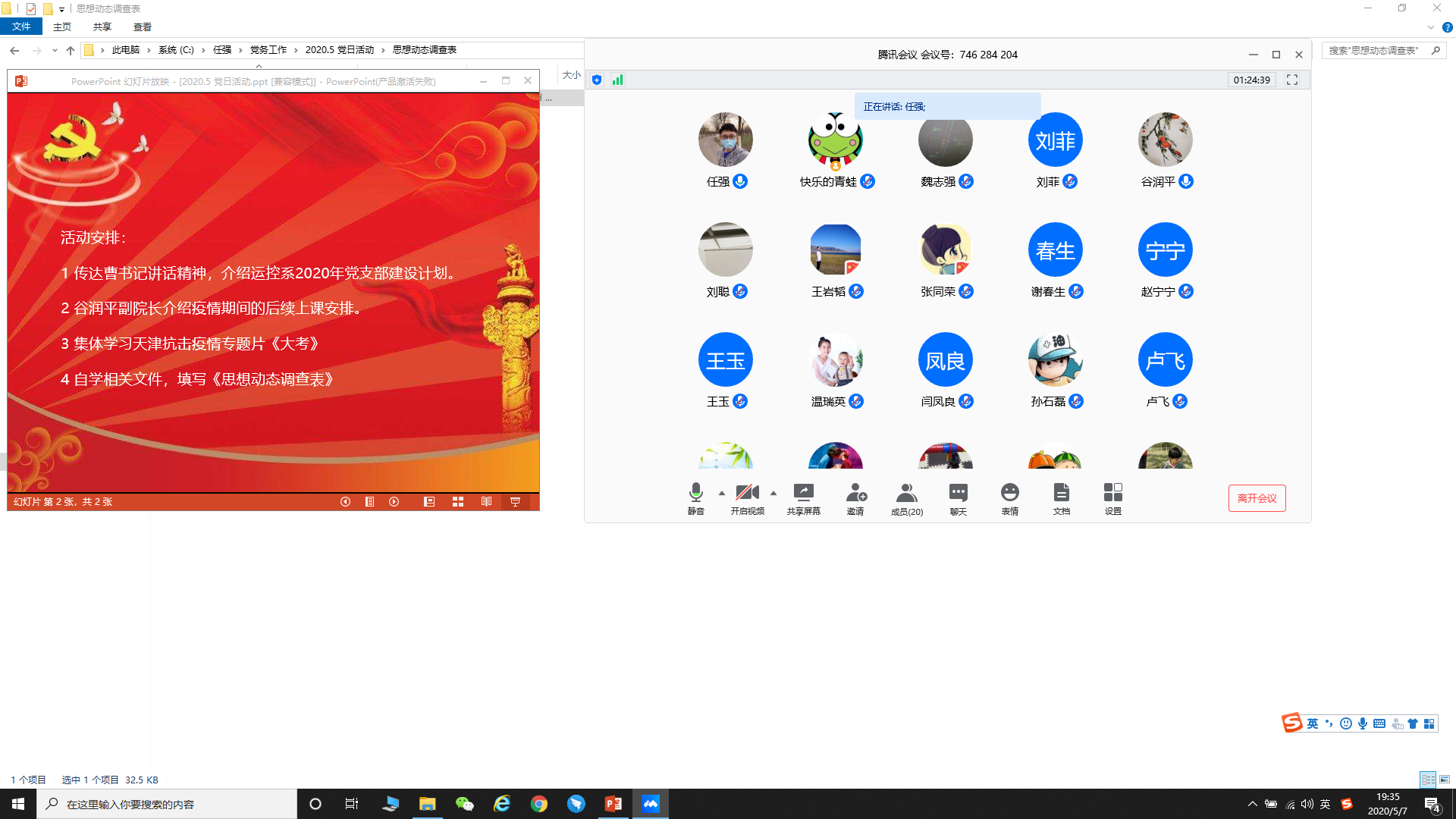
Task: Open the 共享 ribbon tab
Action: [x=102, y=27]
